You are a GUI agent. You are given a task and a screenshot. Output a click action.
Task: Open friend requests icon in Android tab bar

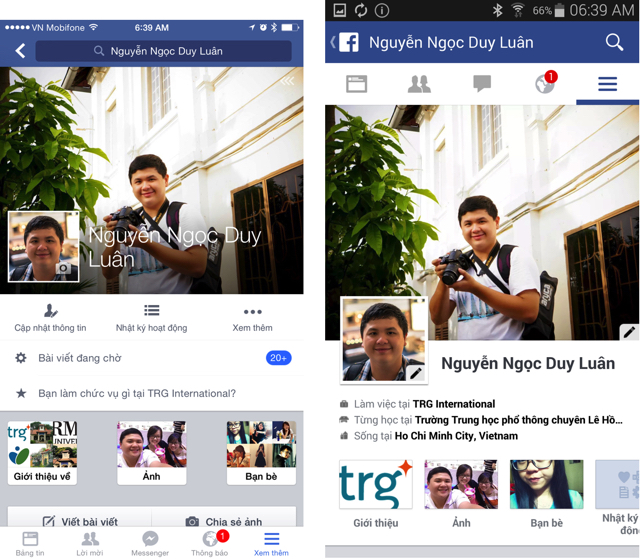419,84
